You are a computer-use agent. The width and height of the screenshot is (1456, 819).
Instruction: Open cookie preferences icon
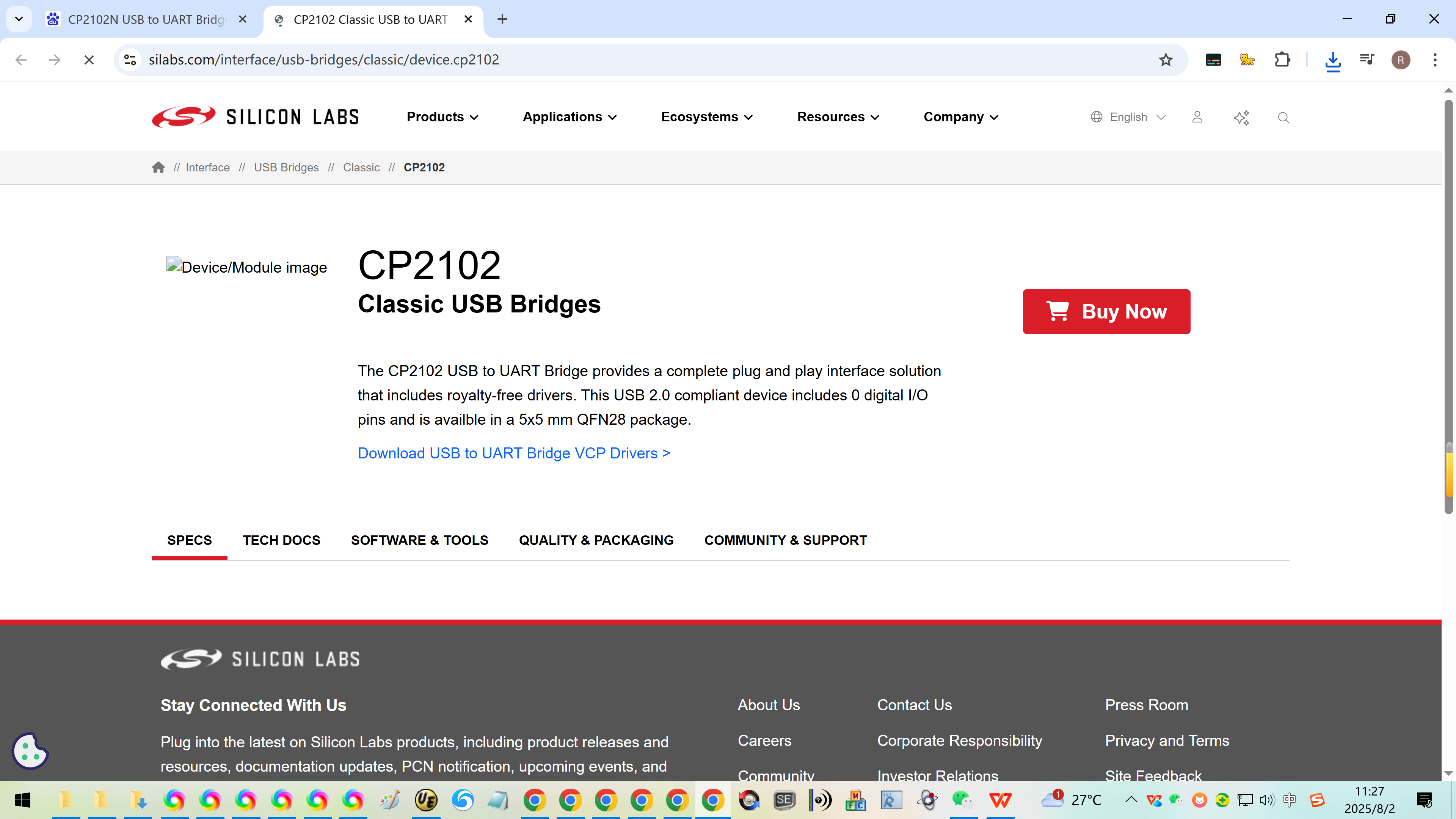[30, 751]
